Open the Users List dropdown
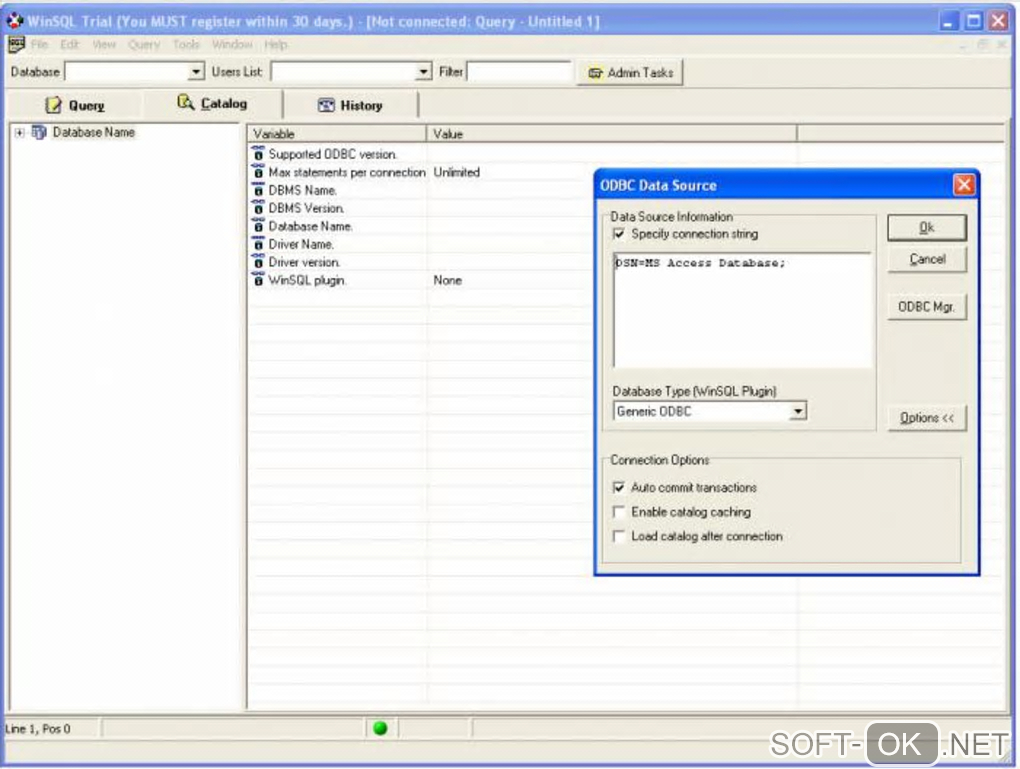The height and width of the screenshot is (769, 1020). point(424,72)
